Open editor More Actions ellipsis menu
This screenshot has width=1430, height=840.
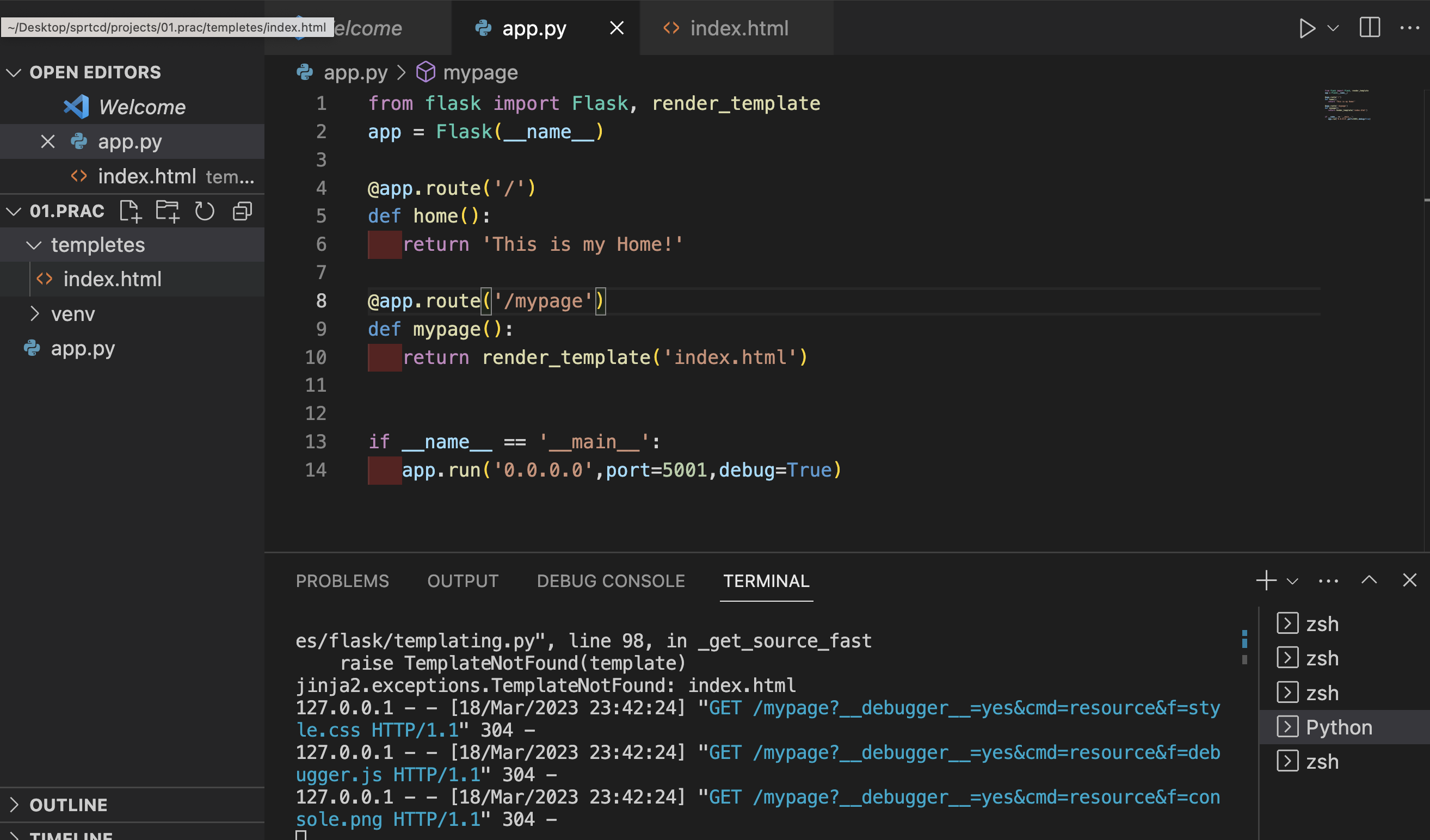(1409, 28)
